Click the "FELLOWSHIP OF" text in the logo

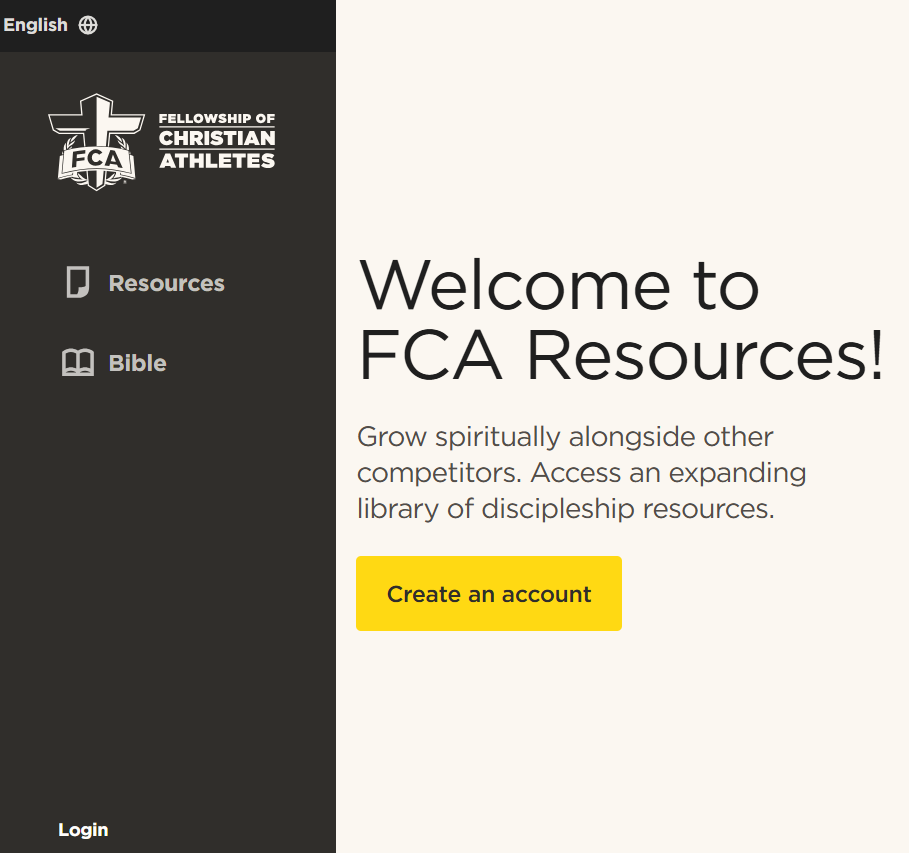pyautogui.click(x=217, y=118)
